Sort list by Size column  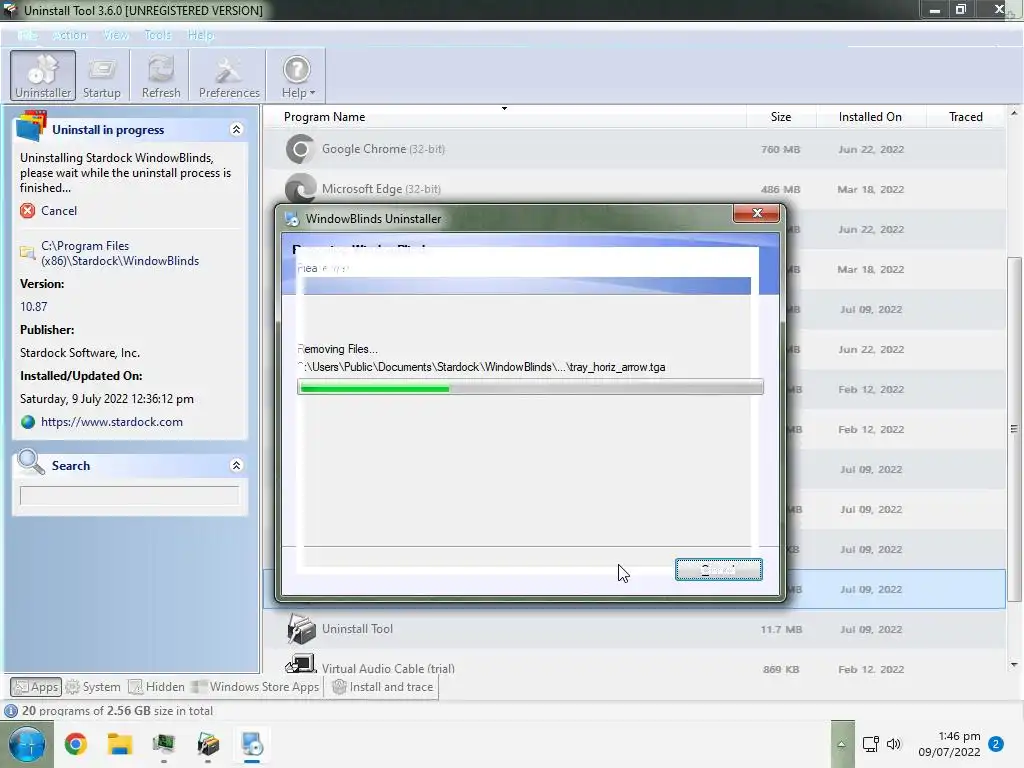[780, 117]
